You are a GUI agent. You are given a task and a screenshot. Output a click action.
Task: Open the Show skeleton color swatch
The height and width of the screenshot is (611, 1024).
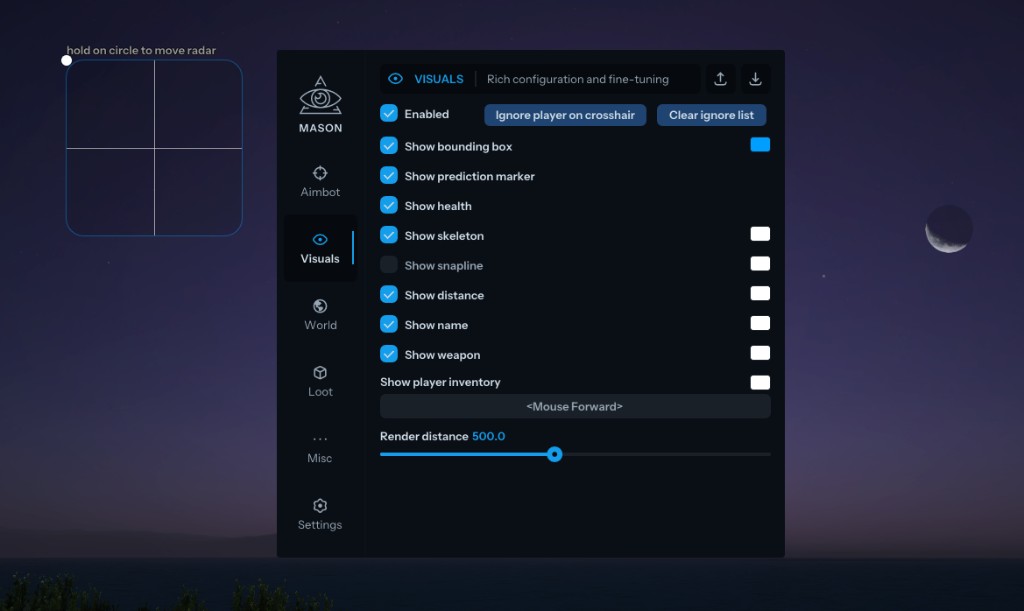760,234
